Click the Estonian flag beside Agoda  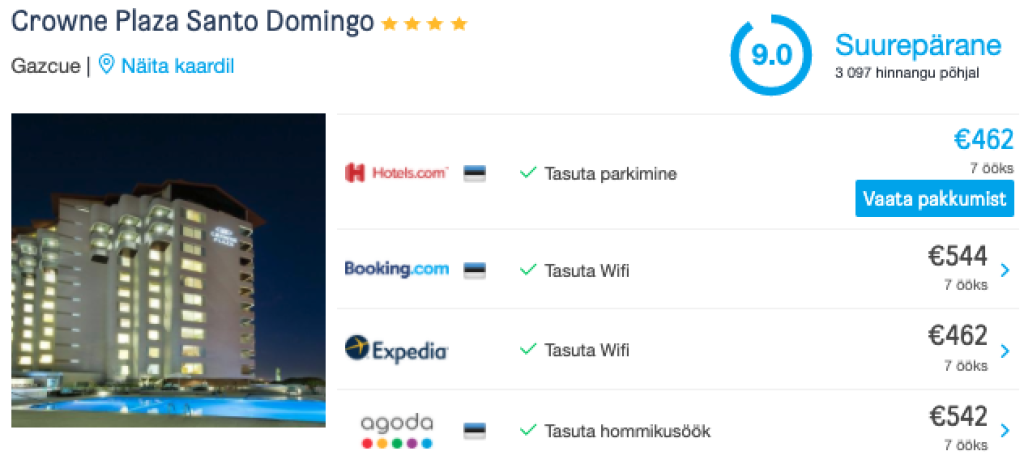474,431
